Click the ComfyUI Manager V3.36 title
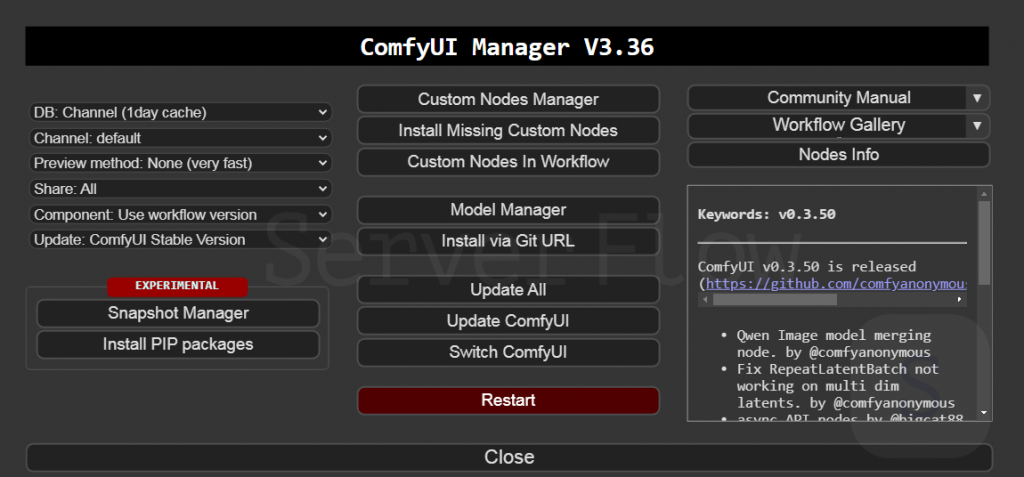1024x477 pixels. [x=507, y=47]
